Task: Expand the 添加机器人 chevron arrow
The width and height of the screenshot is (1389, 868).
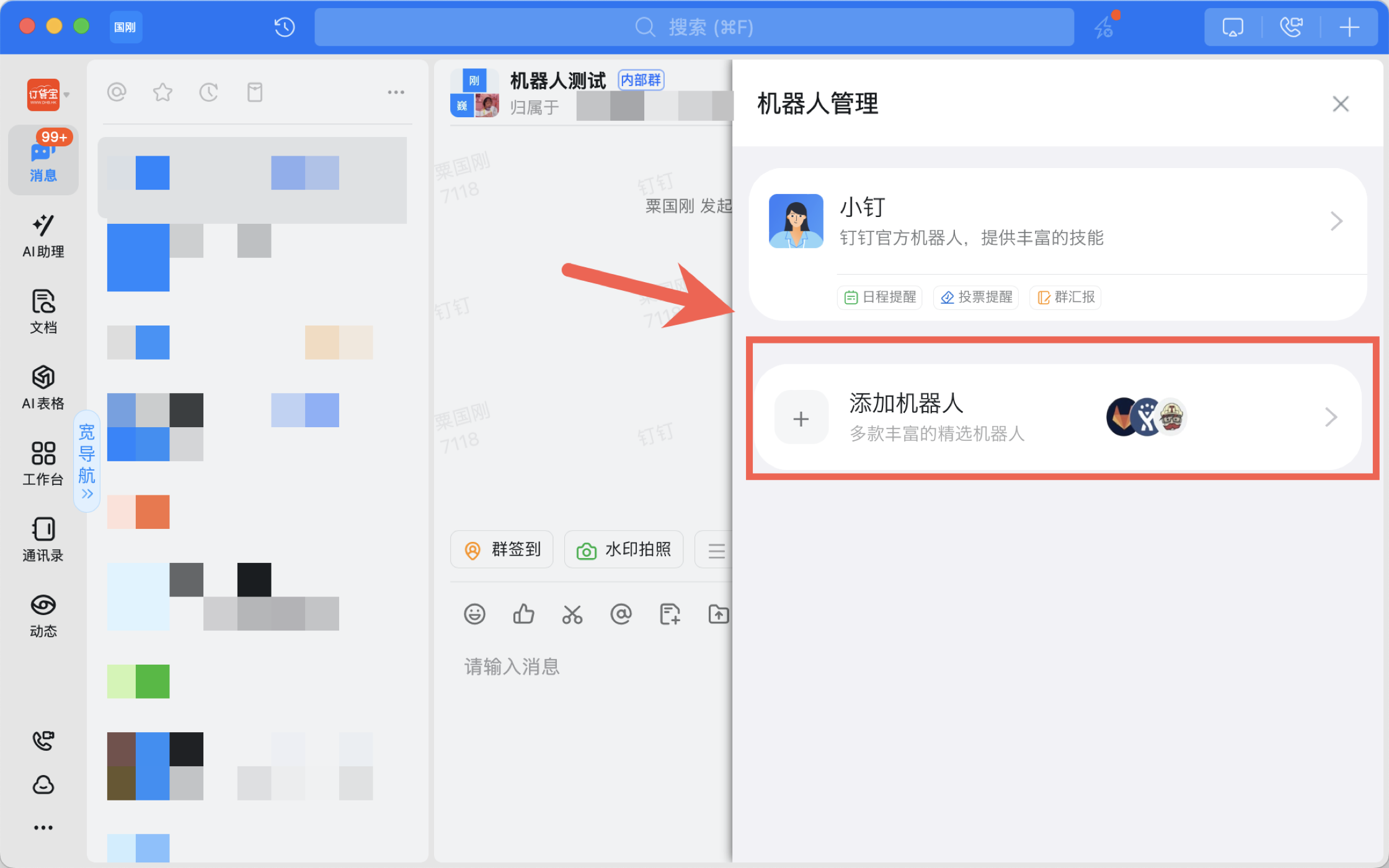Action: pos(1331,417)
